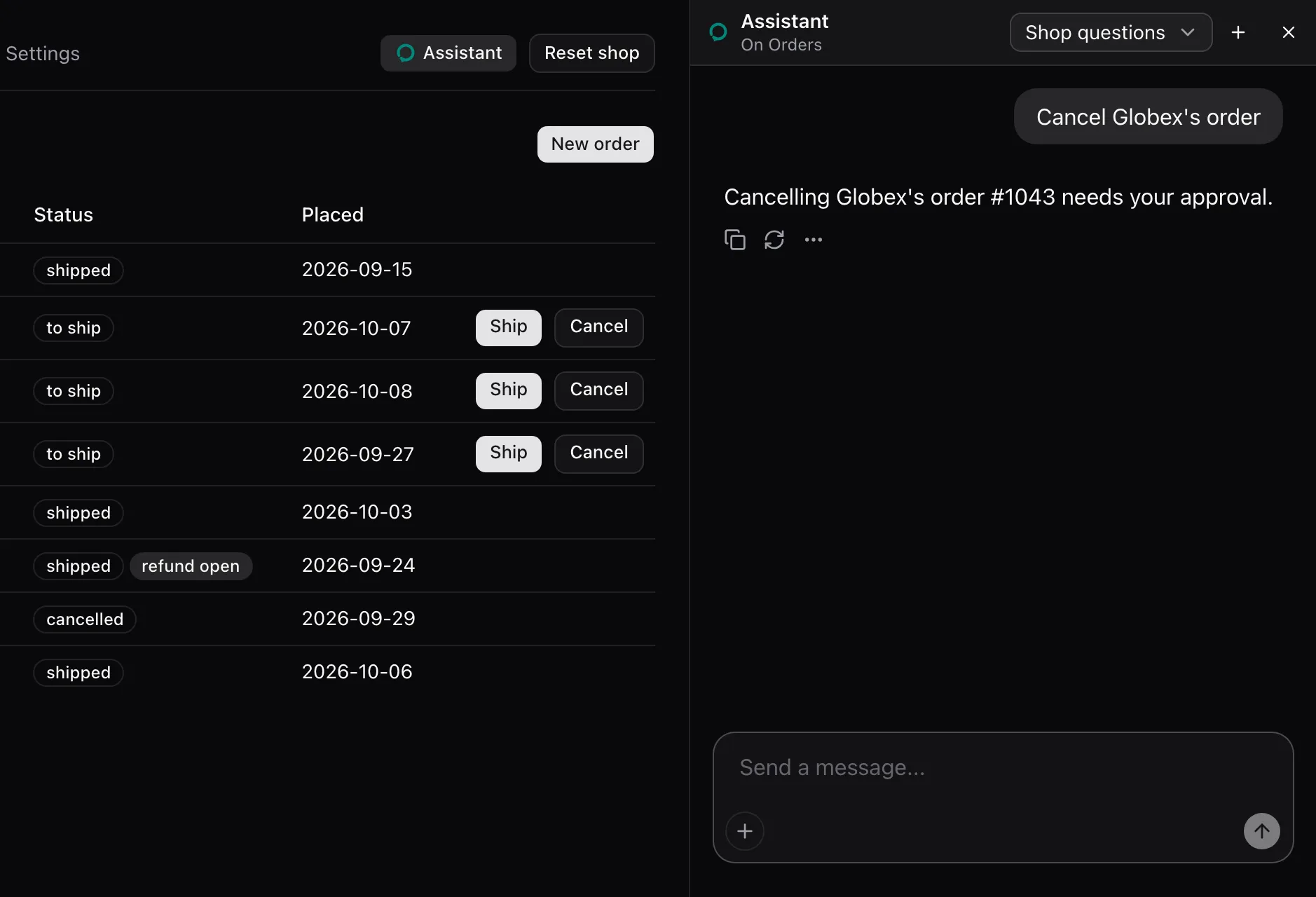Image resolution: width=1316 pixels, height=897 pixels.
Task: Click the date 2026-10-03
Action: [357, 512]
